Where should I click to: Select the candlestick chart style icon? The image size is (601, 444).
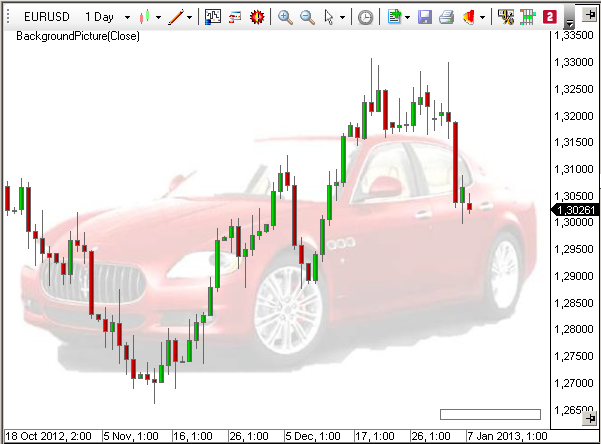tap(145, 17)
